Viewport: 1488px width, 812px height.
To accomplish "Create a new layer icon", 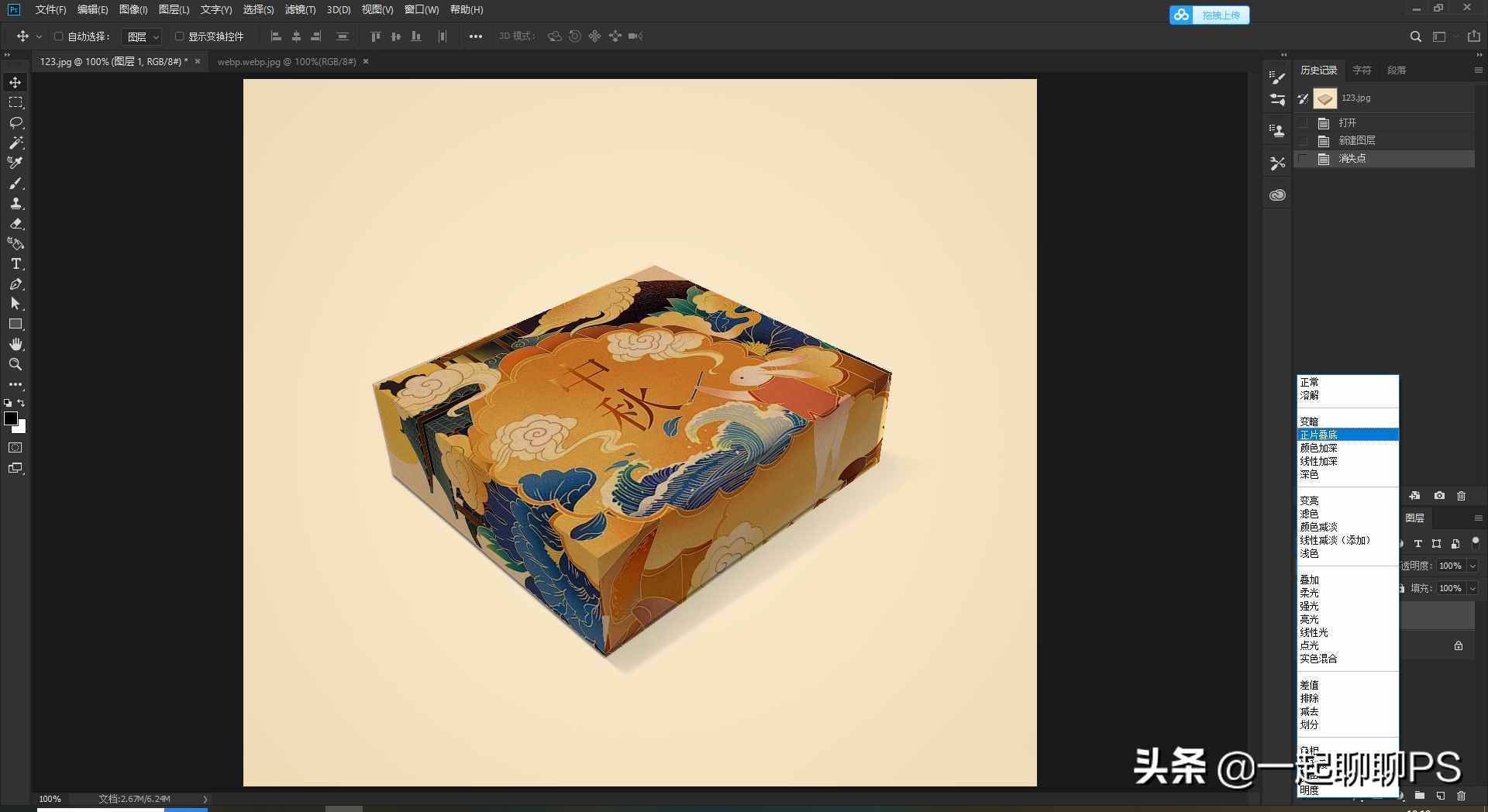I will (x=1441, y=796).
